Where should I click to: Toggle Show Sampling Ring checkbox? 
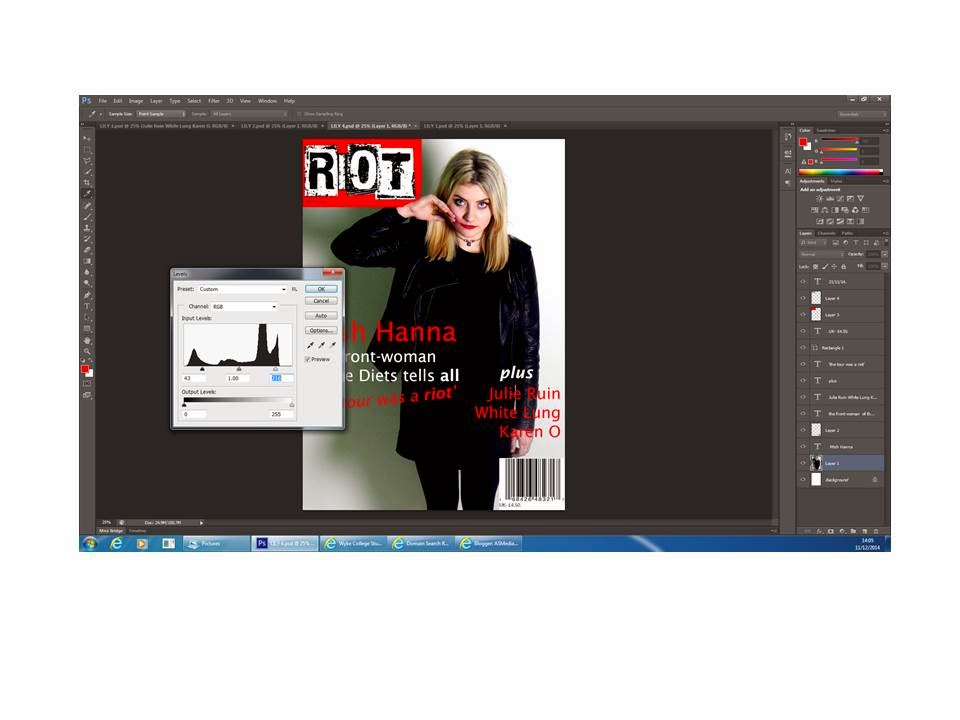pos(299,114)
